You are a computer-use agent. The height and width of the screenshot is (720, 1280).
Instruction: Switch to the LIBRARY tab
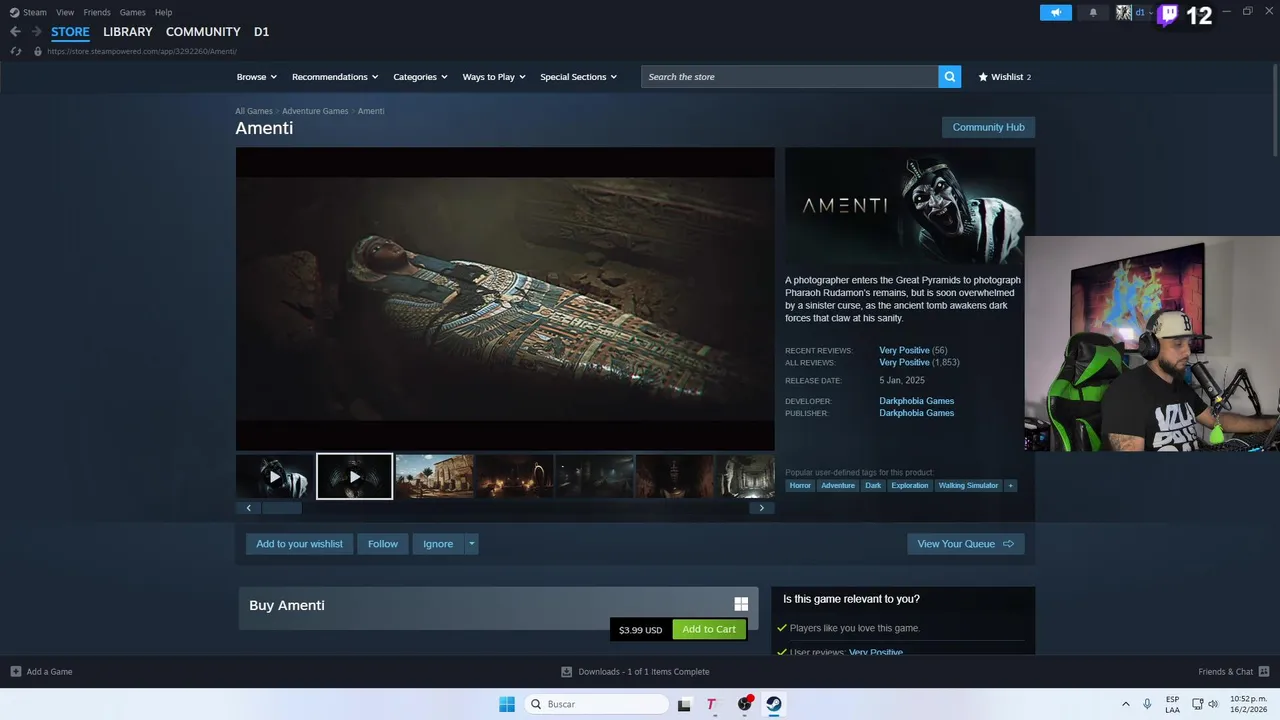point(128,32)
